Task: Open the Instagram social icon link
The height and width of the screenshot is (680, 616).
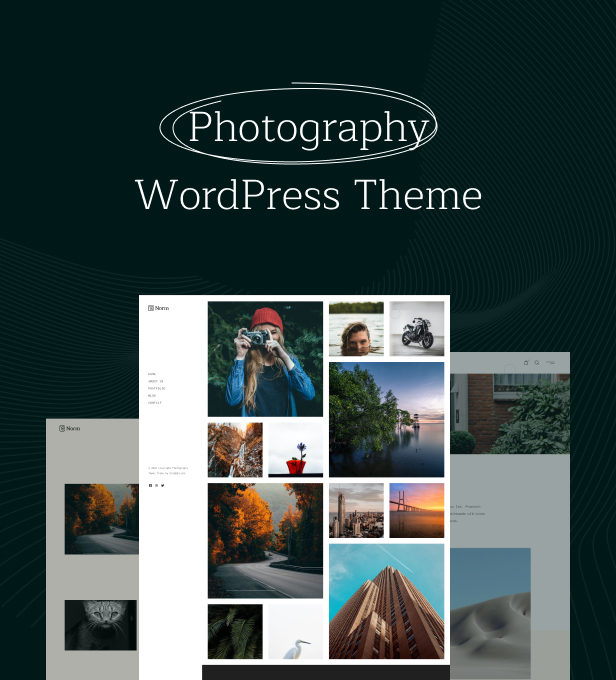Action: (x=156, y=485)
